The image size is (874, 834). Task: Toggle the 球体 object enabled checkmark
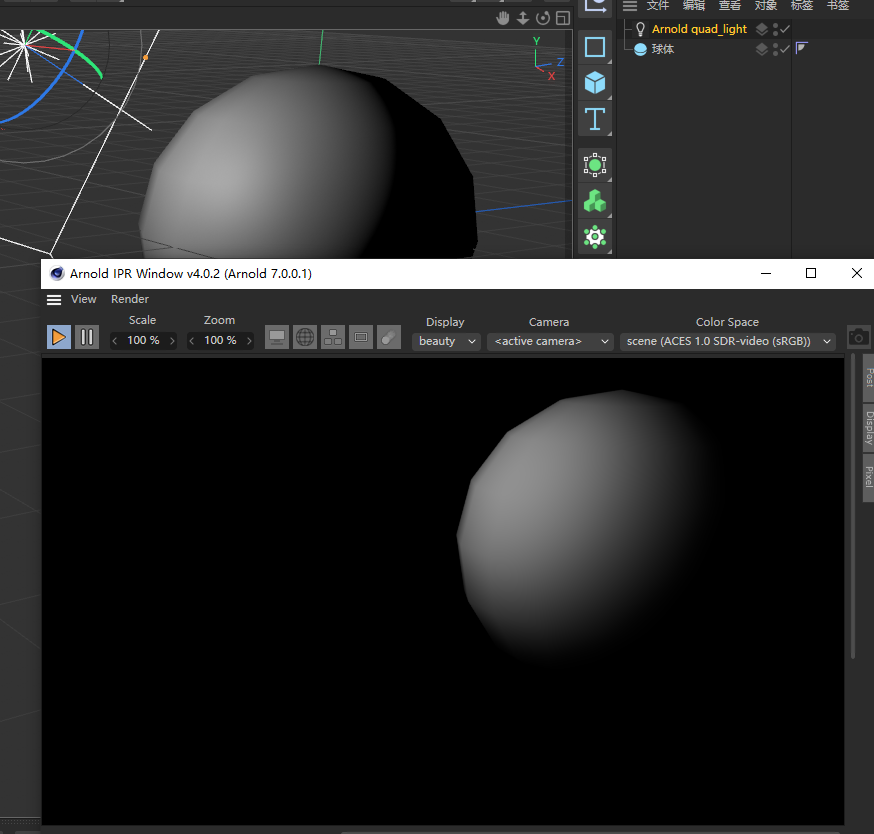785,49
